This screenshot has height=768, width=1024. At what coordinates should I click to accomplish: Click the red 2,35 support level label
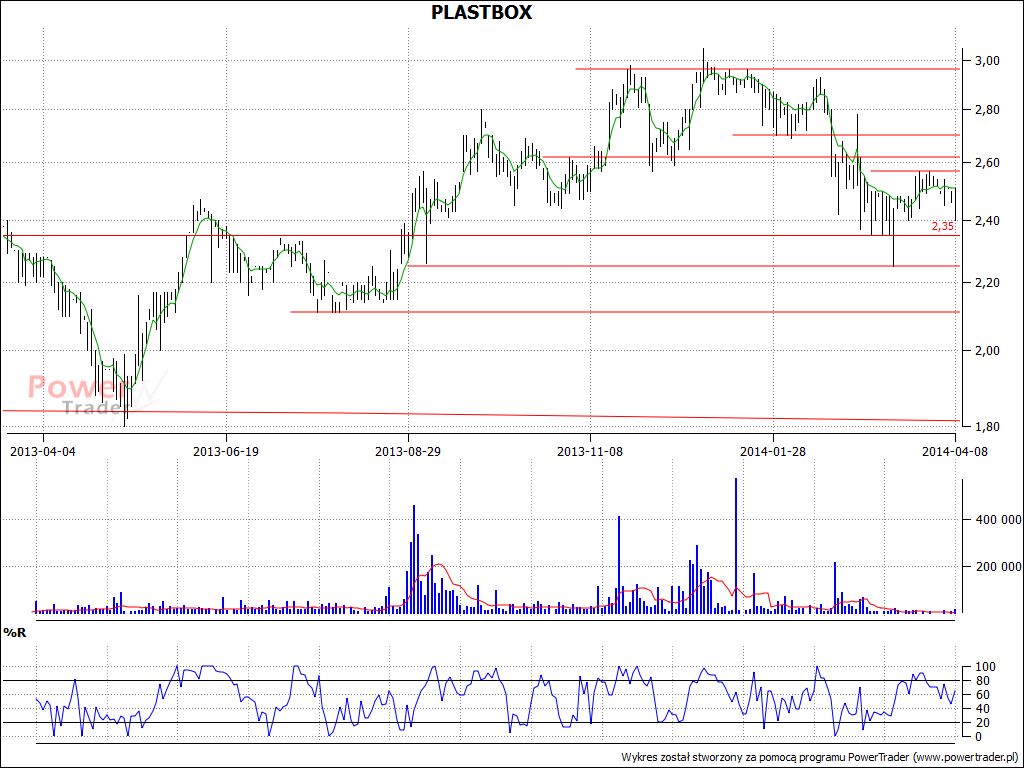pyautogui.click(x=942, y=227)
